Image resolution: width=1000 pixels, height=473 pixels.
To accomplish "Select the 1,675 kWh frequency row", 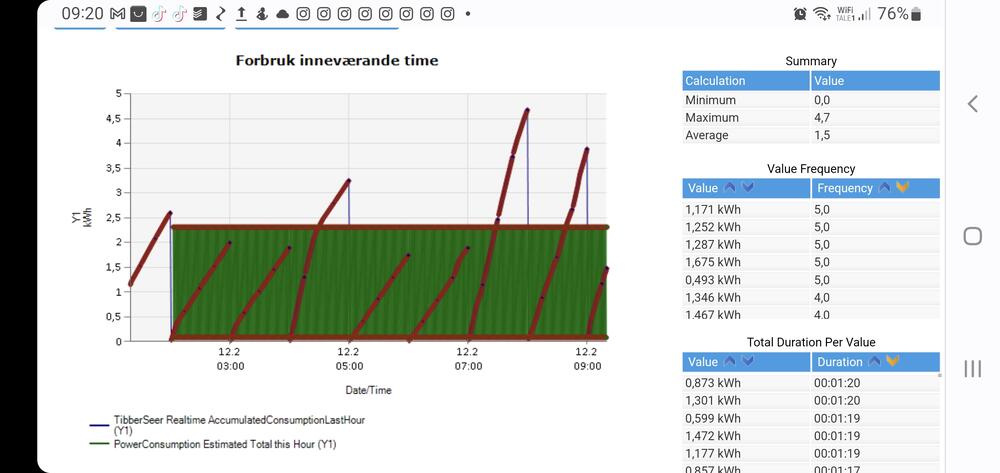I will 811,262.
